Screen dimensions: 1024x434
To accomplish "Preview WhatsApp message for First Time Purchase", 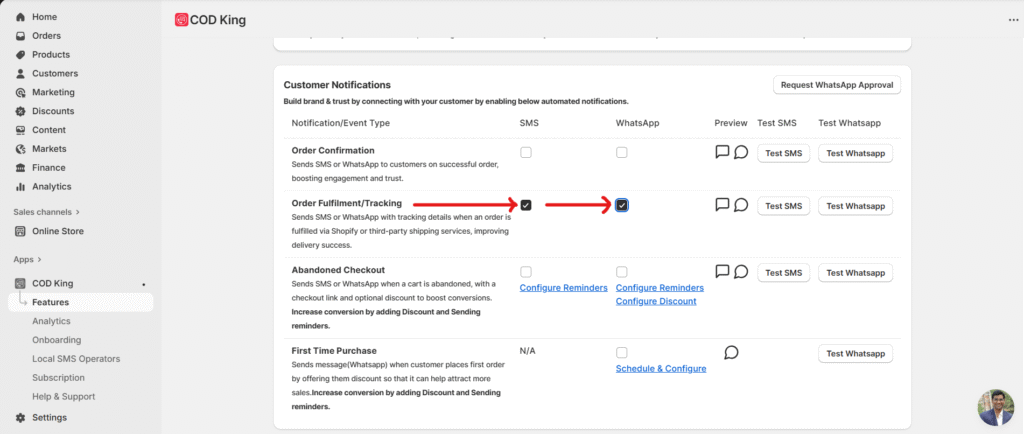I will click(x=731, y=353).
